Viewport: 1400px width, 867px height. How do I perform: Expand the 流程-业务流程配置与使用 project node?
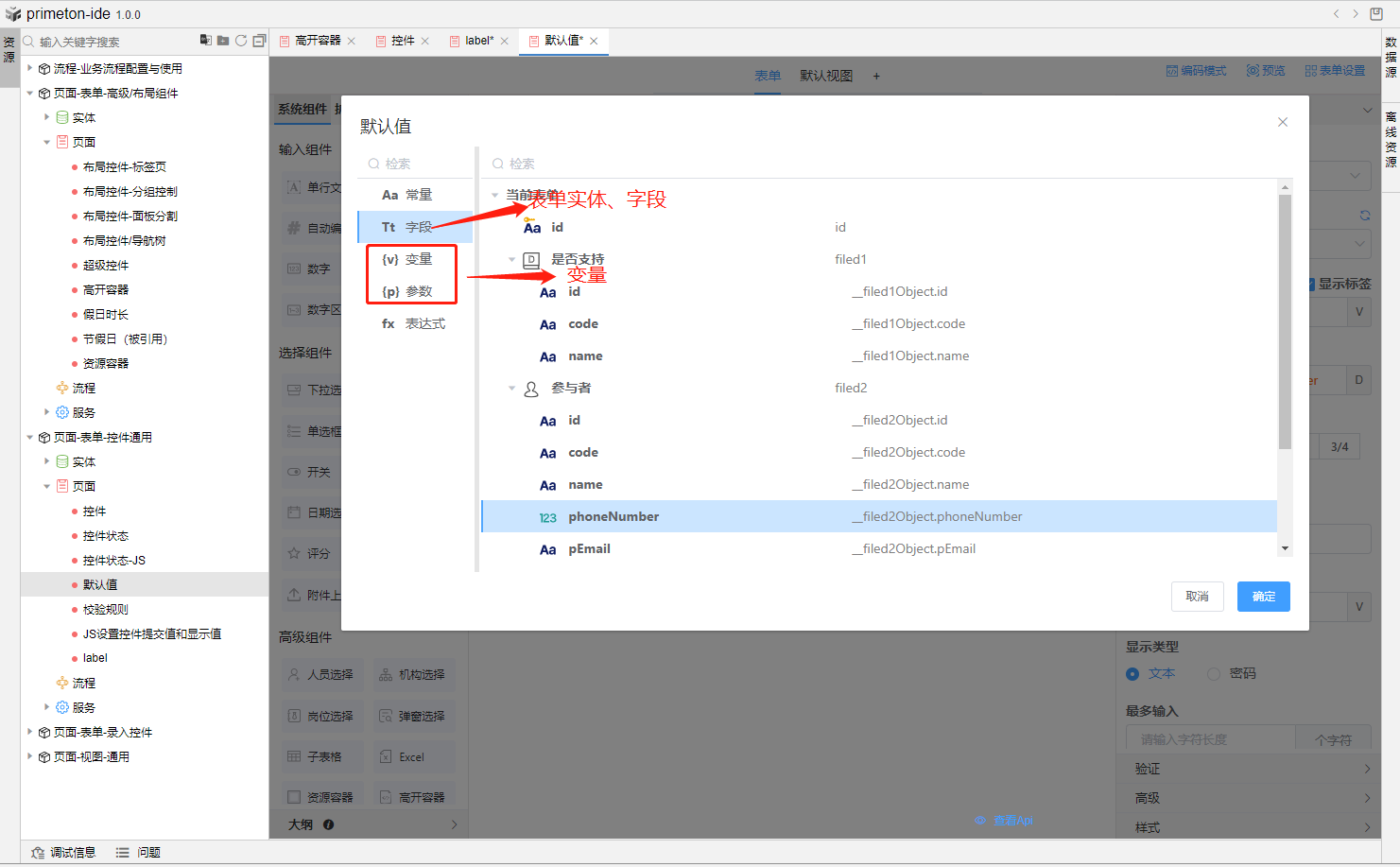(30, 68)
